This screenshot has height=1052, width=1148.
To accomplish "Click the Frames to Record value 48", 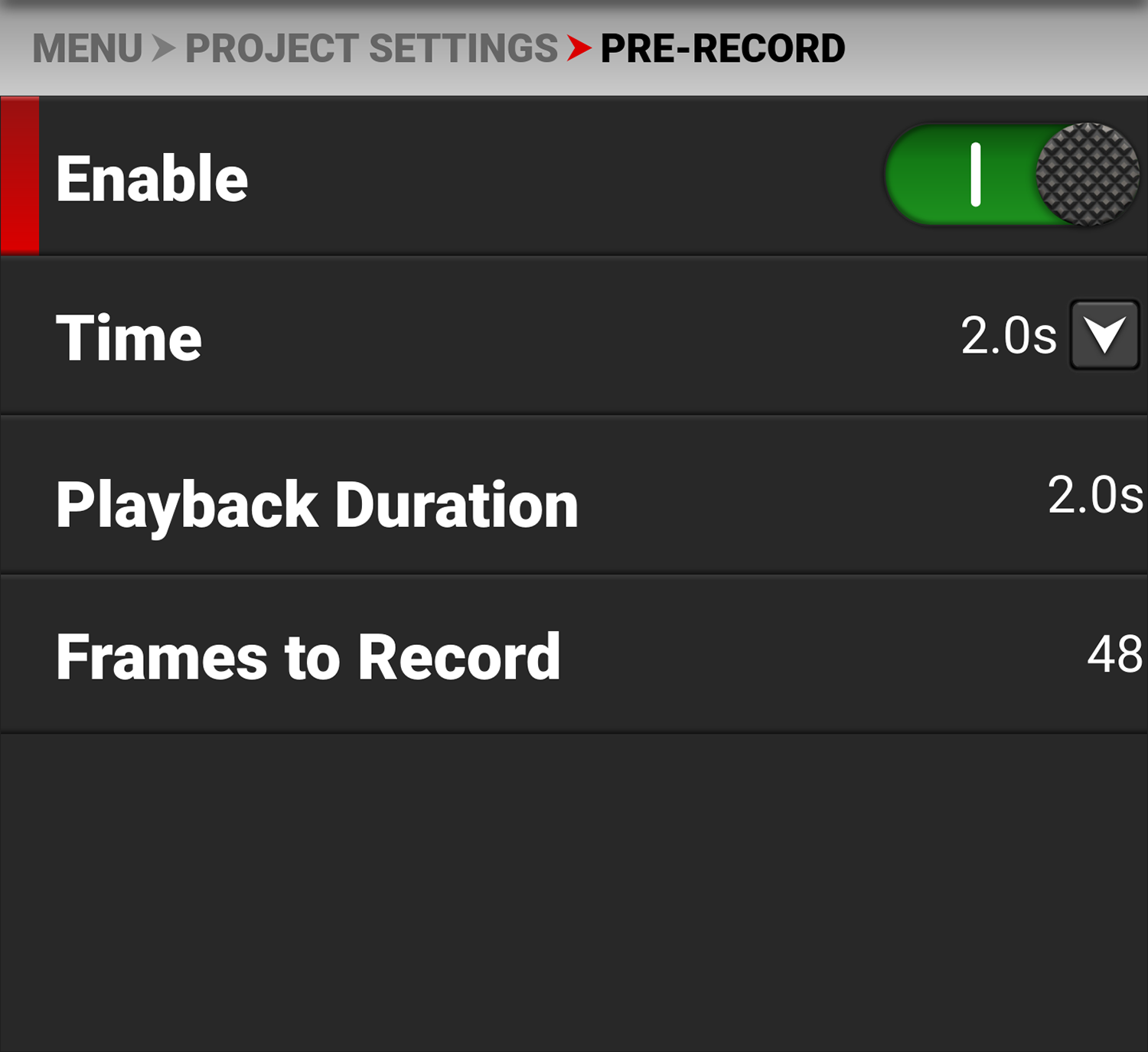I will [1114, 655].
